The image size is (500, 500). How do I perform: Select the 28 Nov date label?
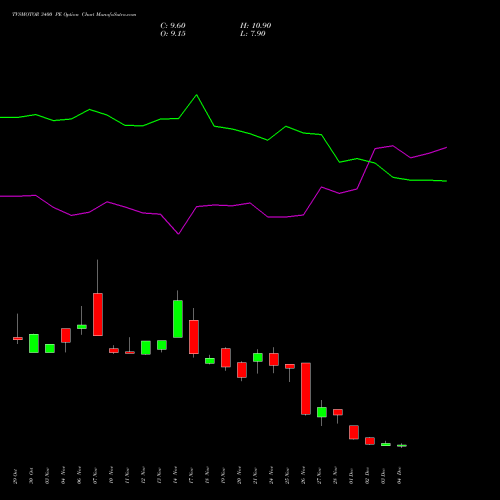(x=335, y=476)
